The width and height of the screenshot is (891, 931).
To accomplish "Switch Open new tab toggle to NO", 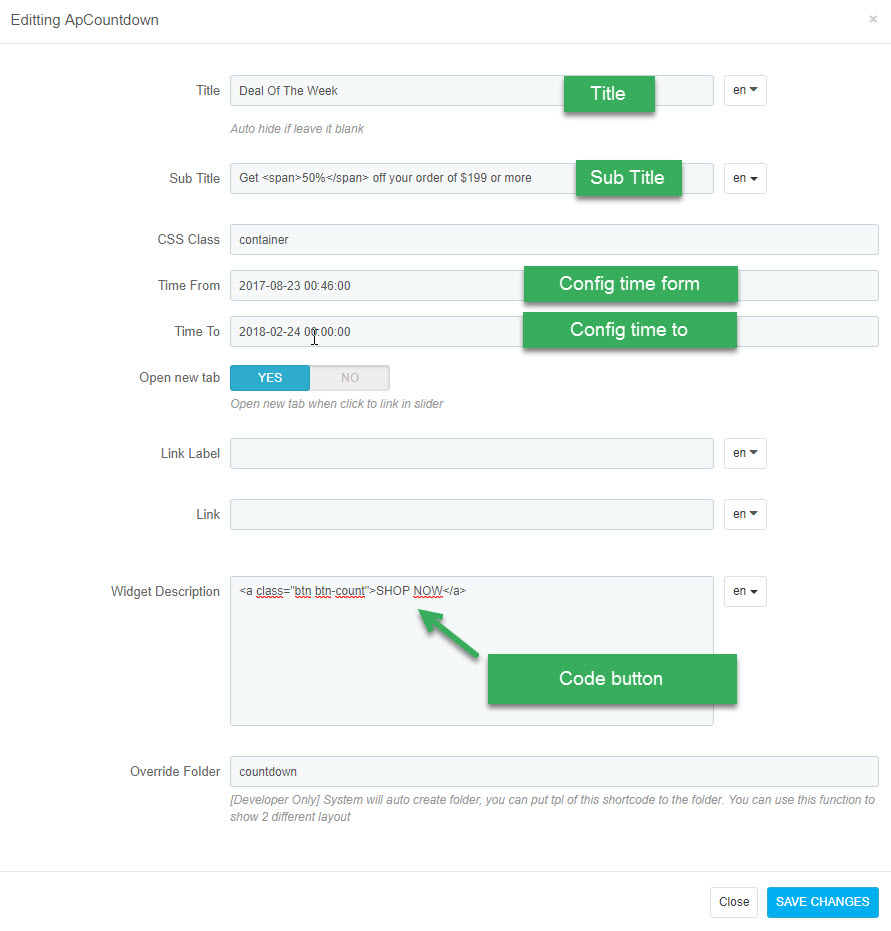I will (350, 378).
